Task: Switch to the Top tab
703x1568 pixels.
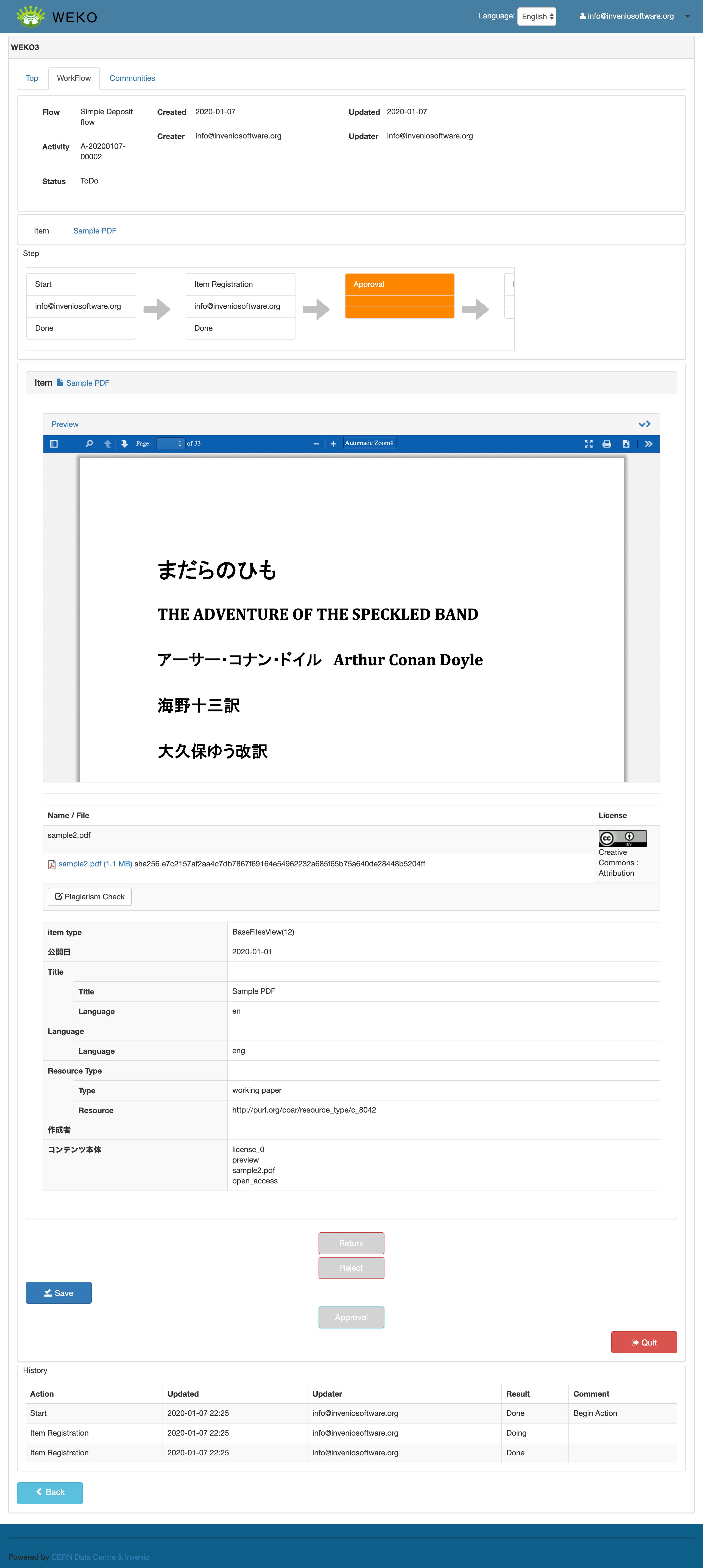Action: 32,78
